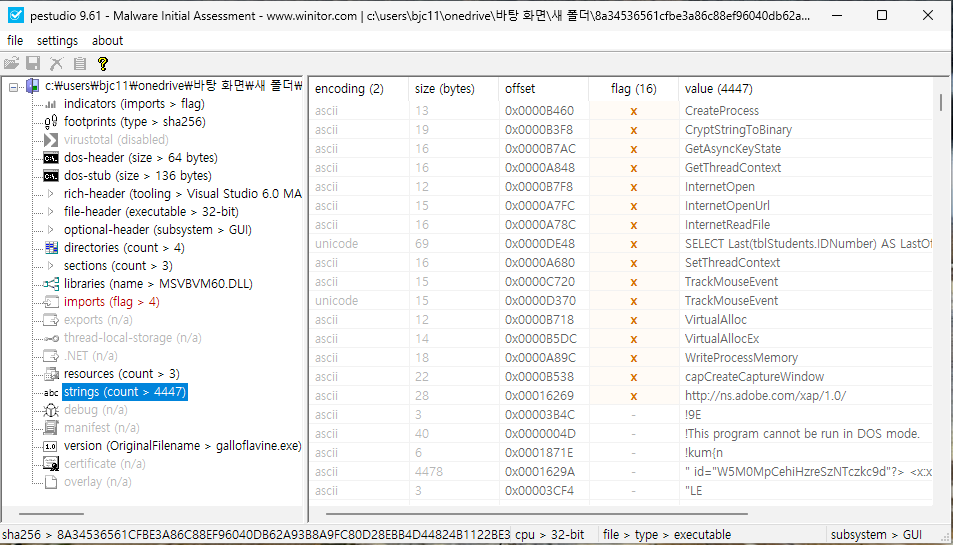Expand the sections tree node
Screen dimensions: 953x545
click(x=51, y=266)
